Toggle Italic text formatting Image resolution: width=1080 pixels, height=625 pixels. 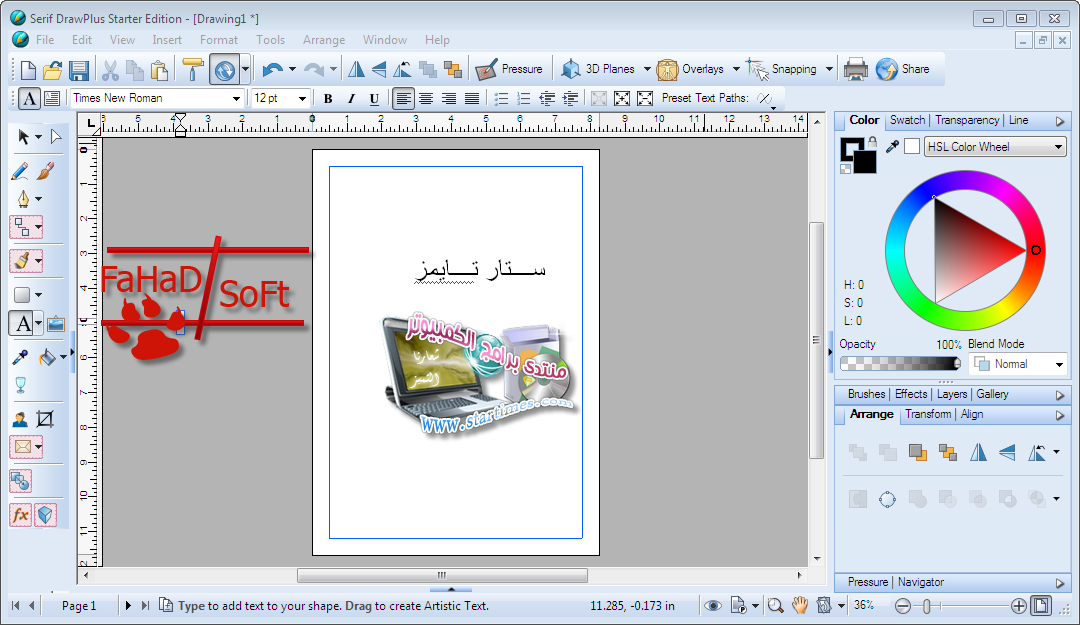(x=351, y=98)
